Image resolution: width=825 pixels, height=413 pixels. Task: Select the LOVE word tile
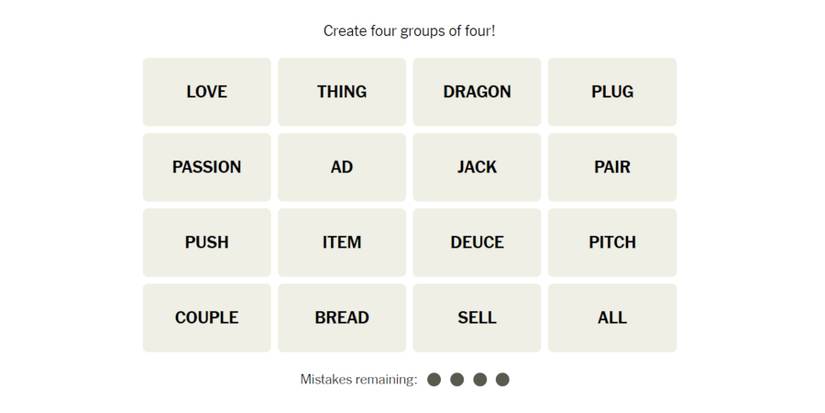[x=206, y=92]
